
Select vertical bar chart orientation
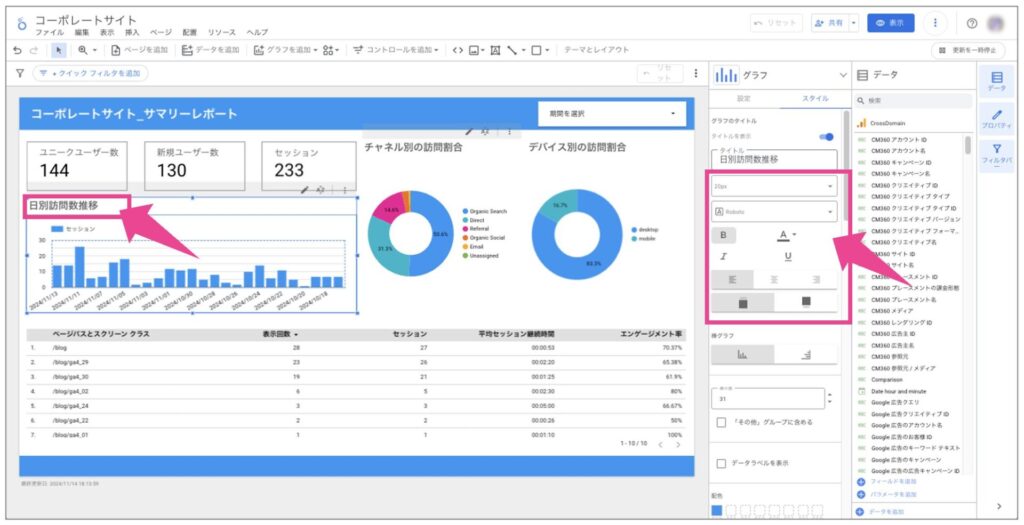click(x=743, y=355)
